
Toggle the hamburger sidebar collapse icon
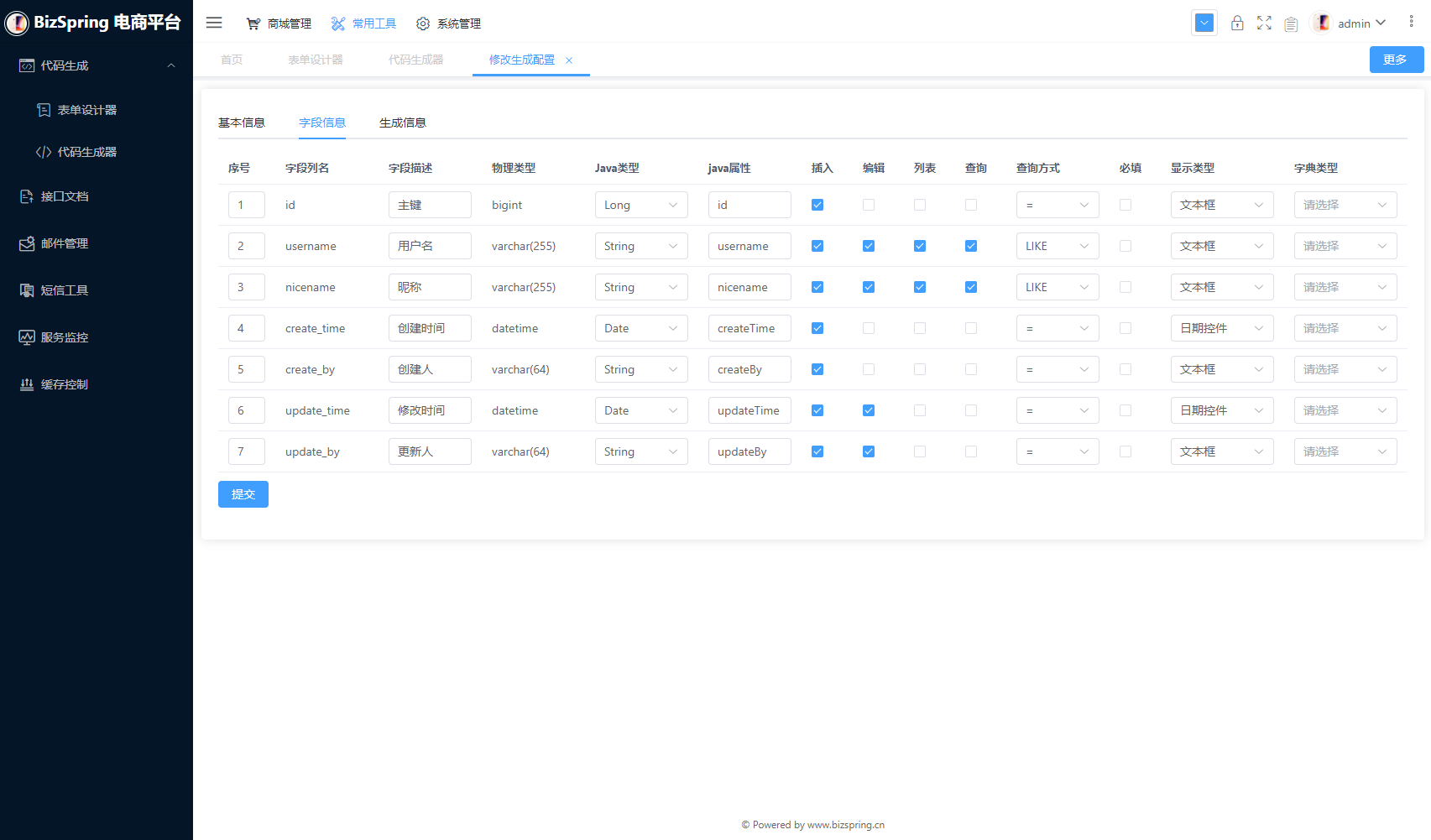pos(214,23)
